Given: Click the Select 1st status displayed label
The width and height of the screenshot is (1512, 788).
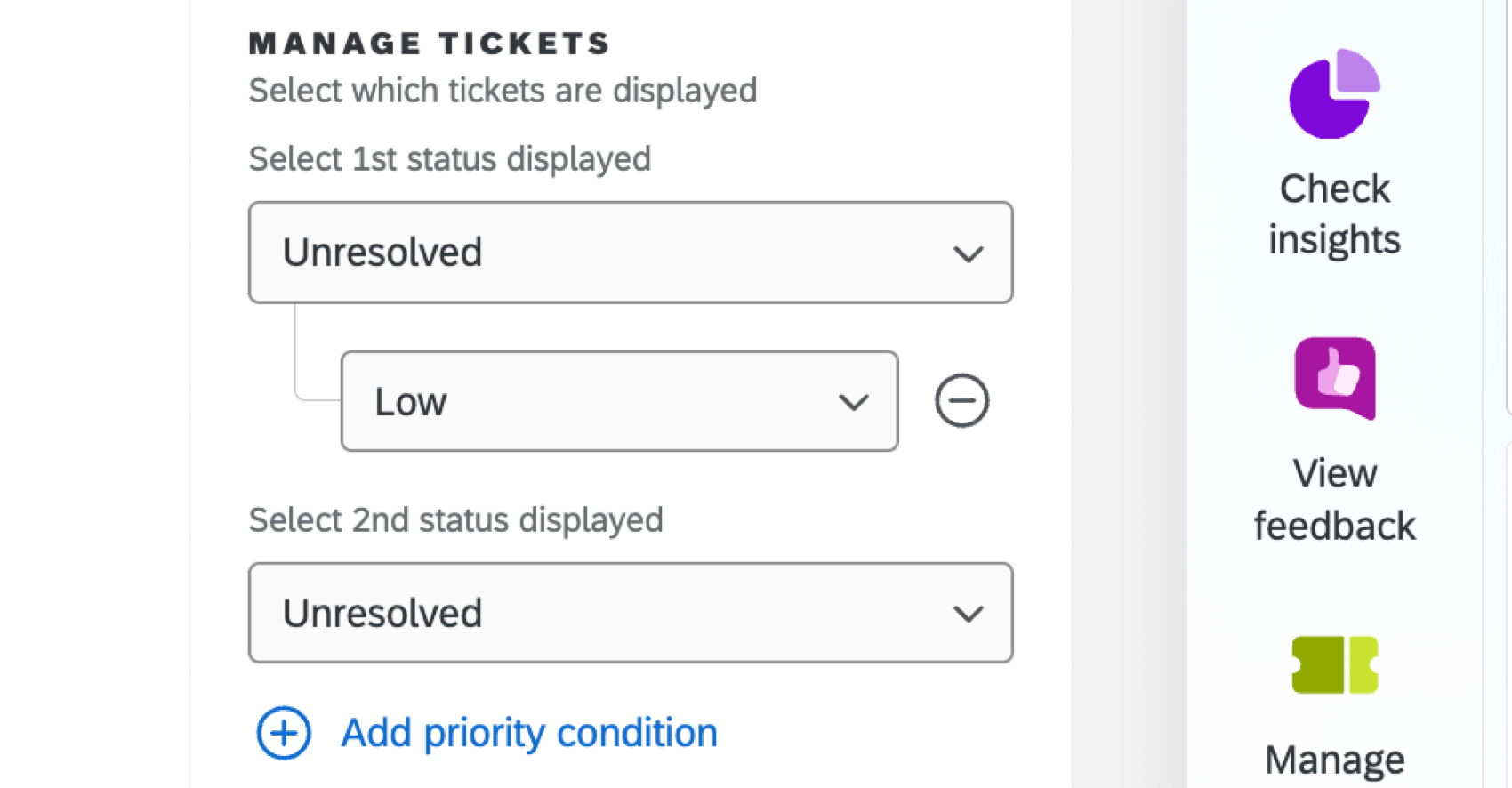Looking at the screenshot, I should [x=450, y=158].
